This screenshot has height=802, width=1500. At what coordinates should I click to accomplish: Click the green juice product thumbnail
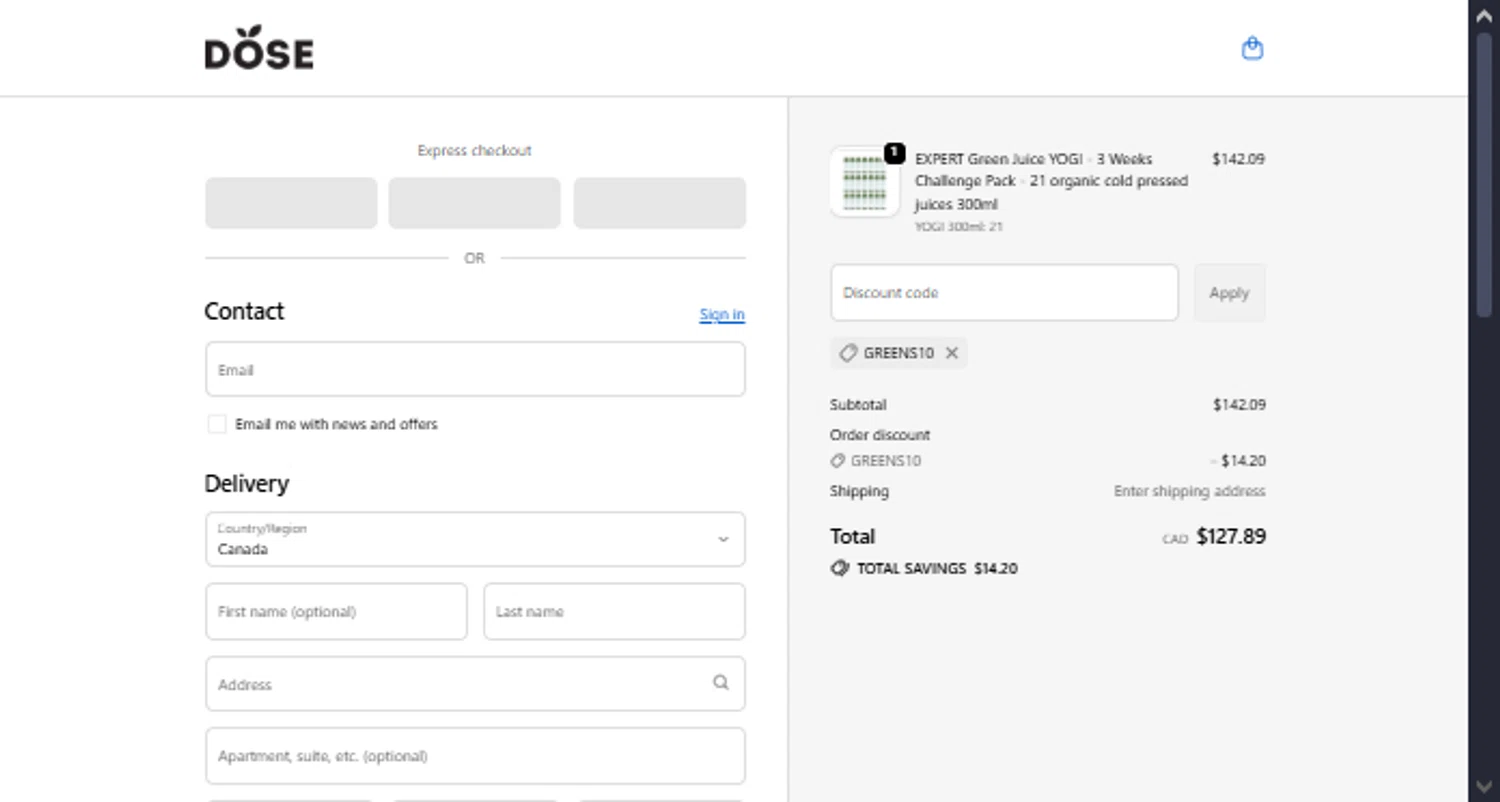865,182
